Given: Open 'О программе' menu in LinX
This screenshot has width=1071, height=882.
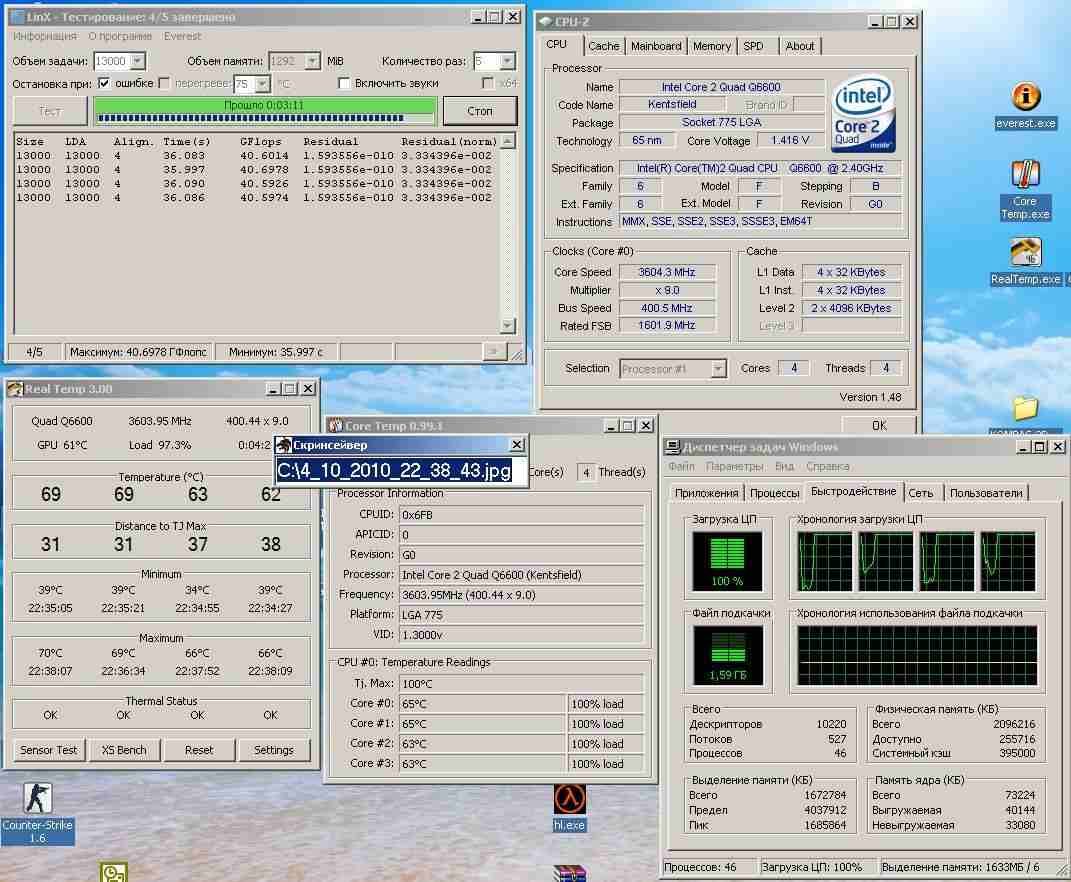Looking at the screenshot, I should 120,36.
